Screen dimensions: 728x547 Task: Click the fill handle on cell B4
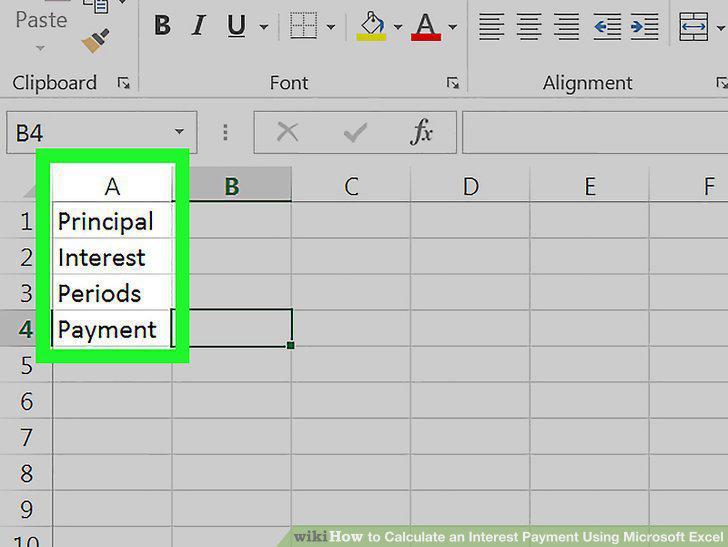click(291, 345)
